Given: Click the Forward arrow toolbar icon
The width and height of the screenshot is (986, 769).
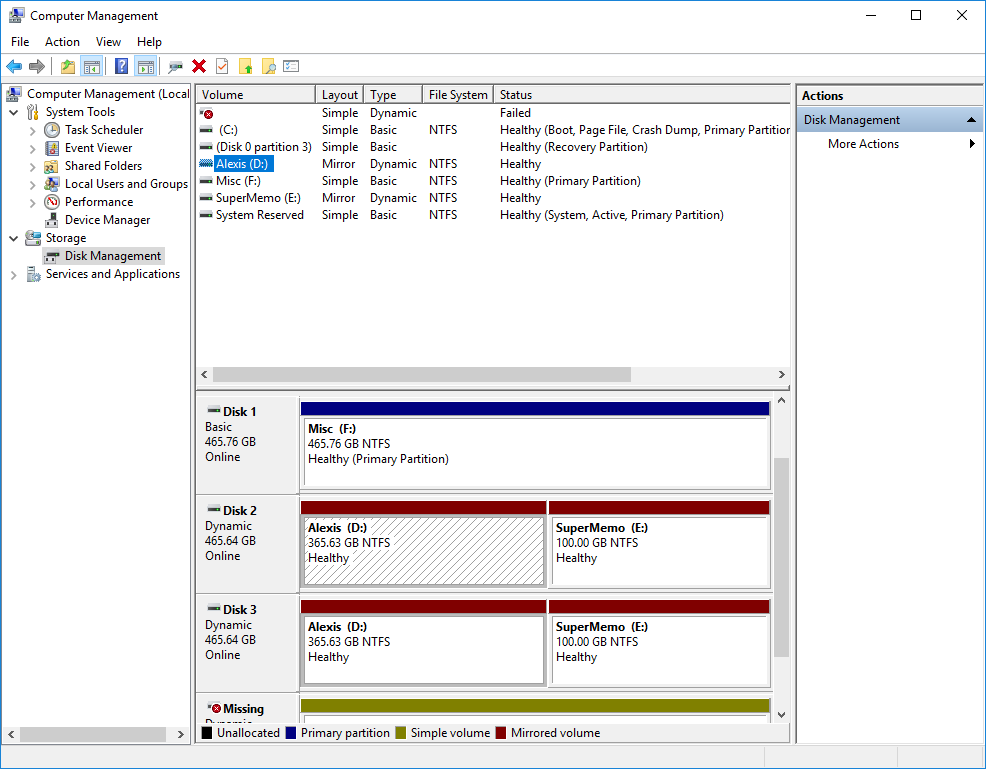Looking at the screenshot, I should [x=37, y=66].
